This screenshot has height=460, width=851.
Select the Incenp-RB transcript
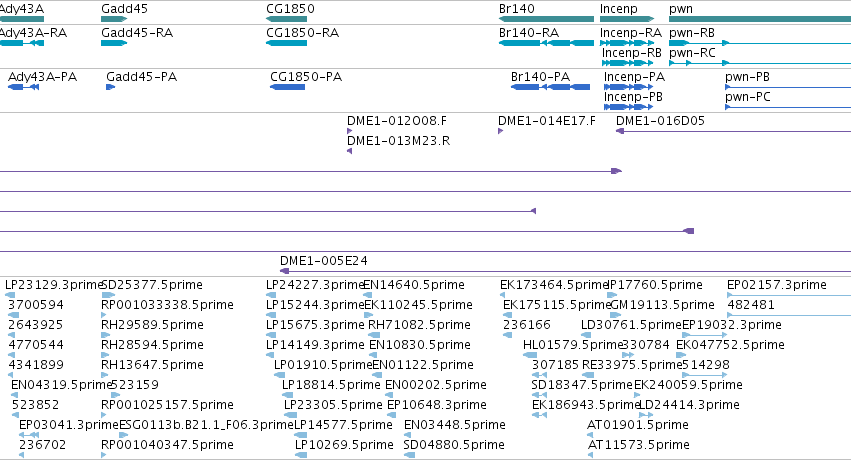pyautogui.click(x=627, y=63)
